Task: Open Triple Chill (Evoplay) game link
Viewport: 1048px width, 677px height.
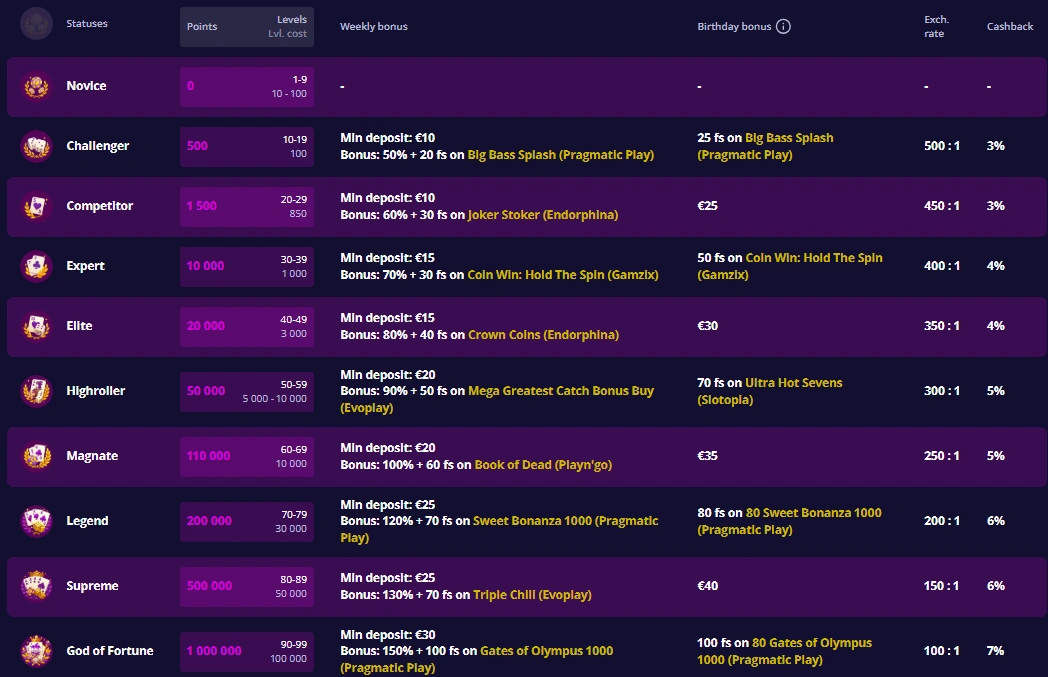Action: [x=532, y=595]
